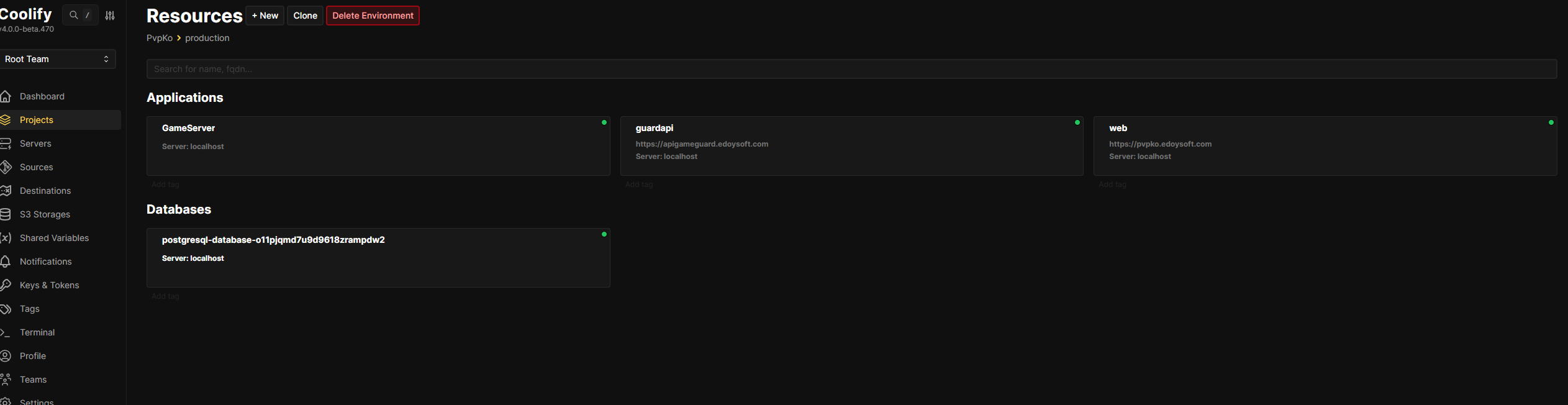Click the S3 Storages database icon
The image size is (1568, 405).
click(6, 214)
